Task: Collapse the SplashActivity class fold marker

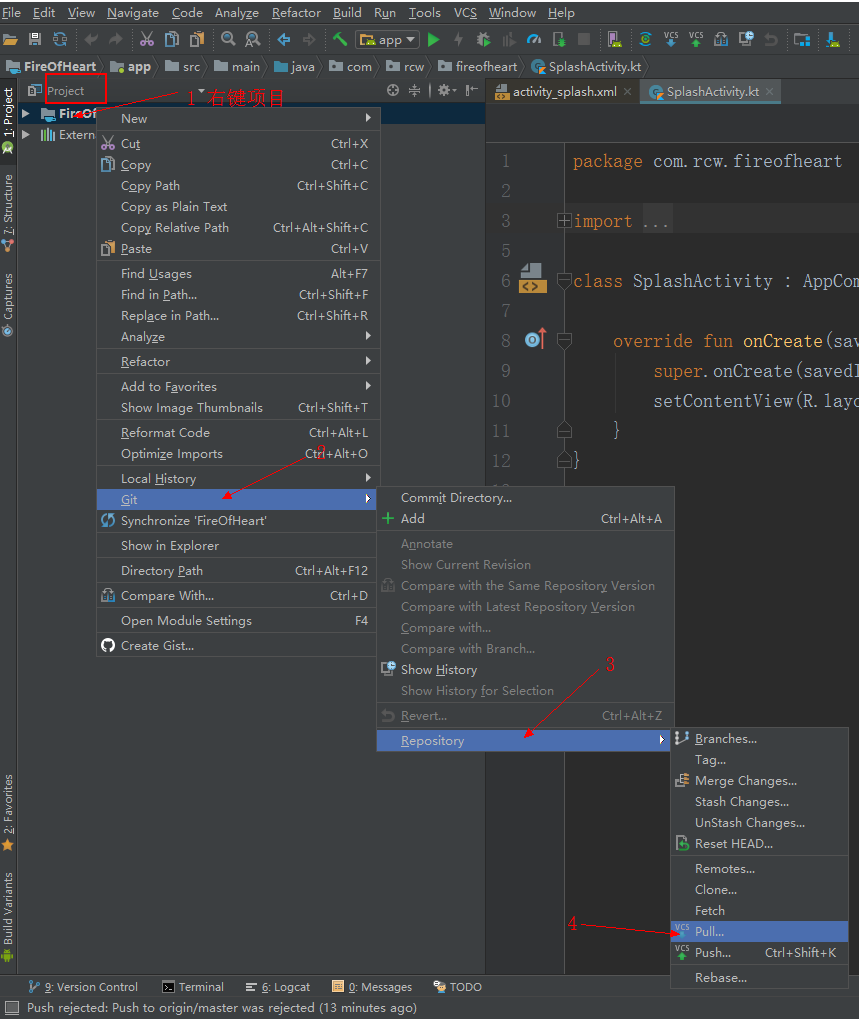Action: point(564,281)
